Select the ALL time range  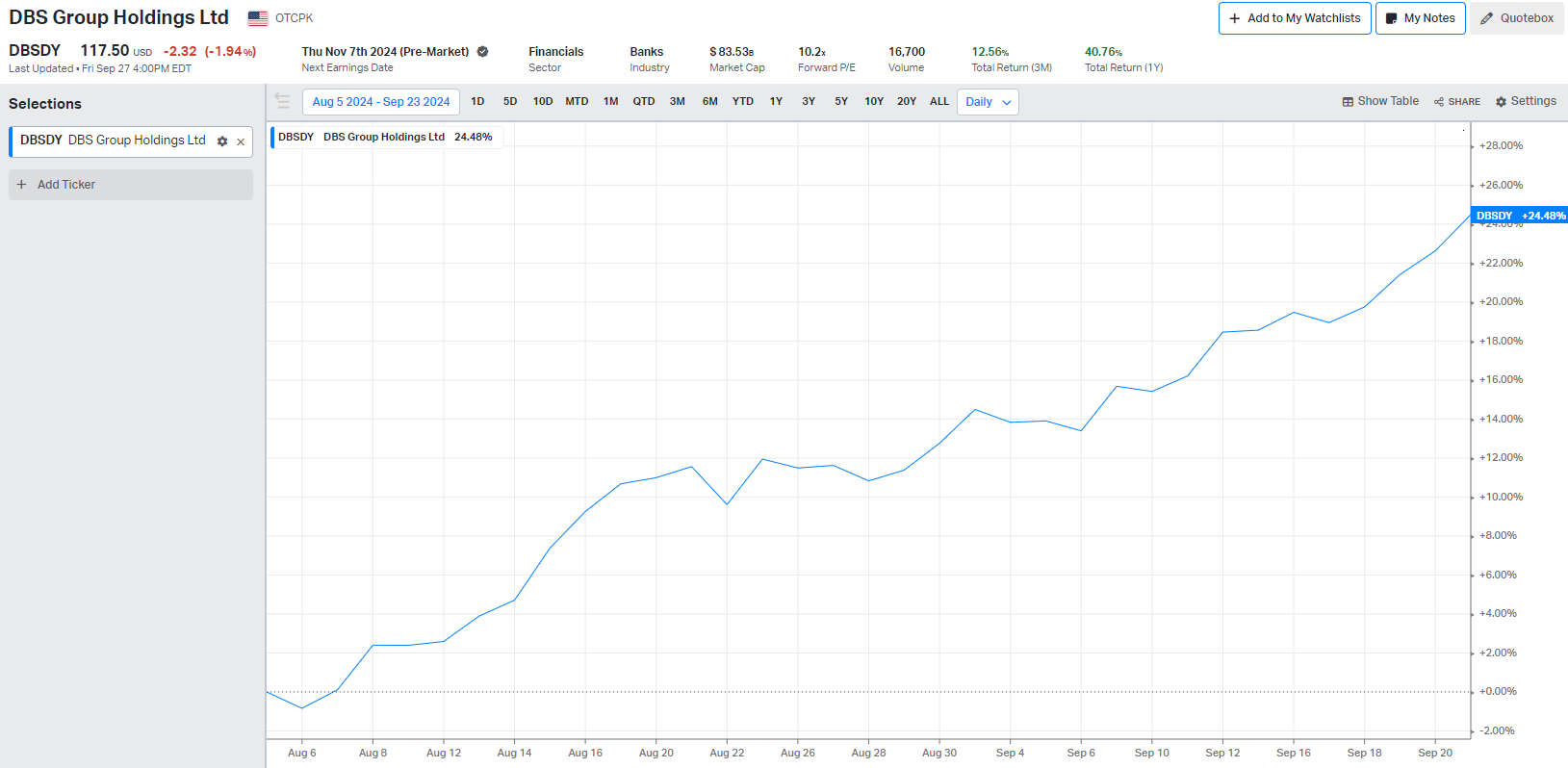[939, 102]
